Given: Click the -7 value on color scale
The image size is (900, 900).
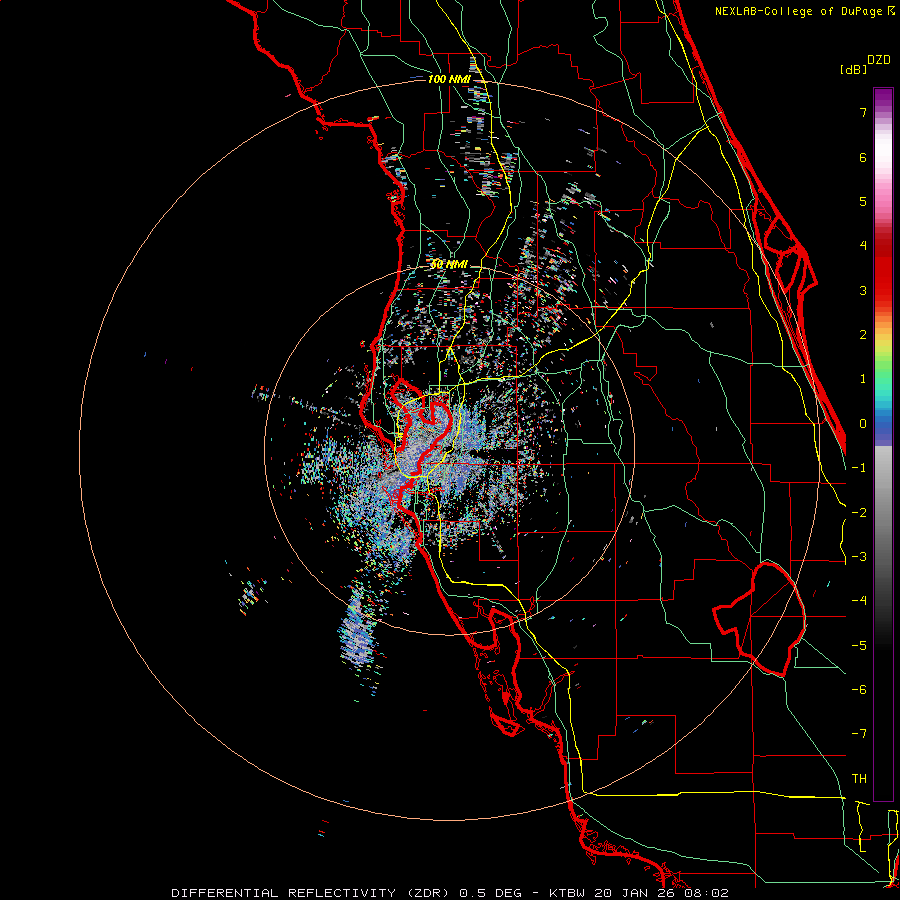Looking at the screenshot, I should click(x=859, y=734).
